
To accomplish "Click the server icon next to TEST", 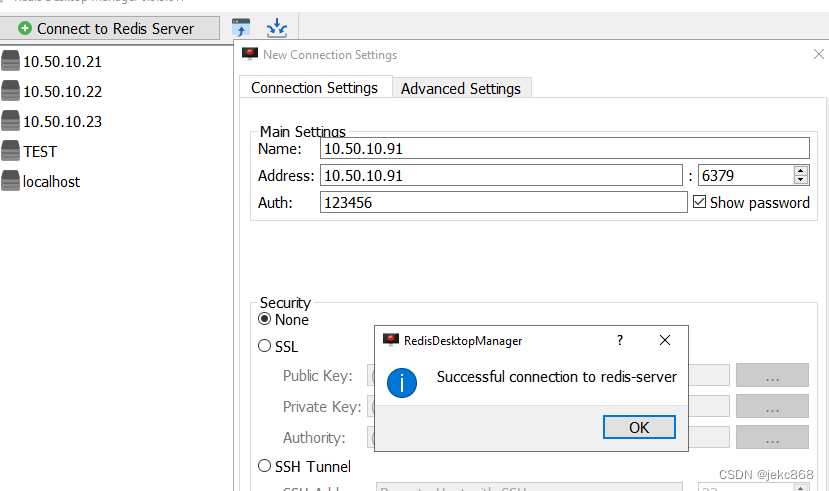I will tap(10, 151).
